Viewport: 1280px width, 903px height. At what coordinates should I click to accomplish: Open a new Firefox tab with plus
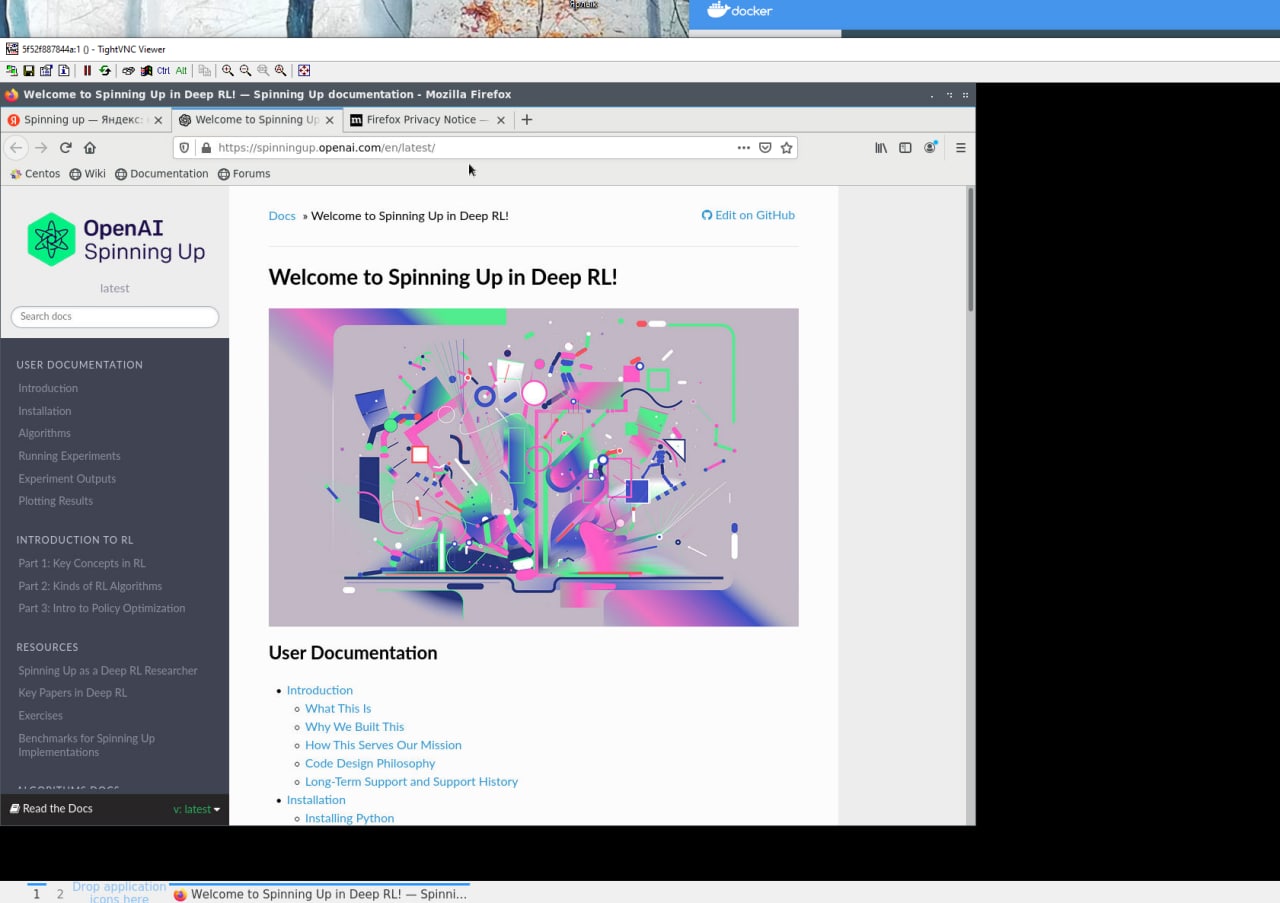[527, 119]
